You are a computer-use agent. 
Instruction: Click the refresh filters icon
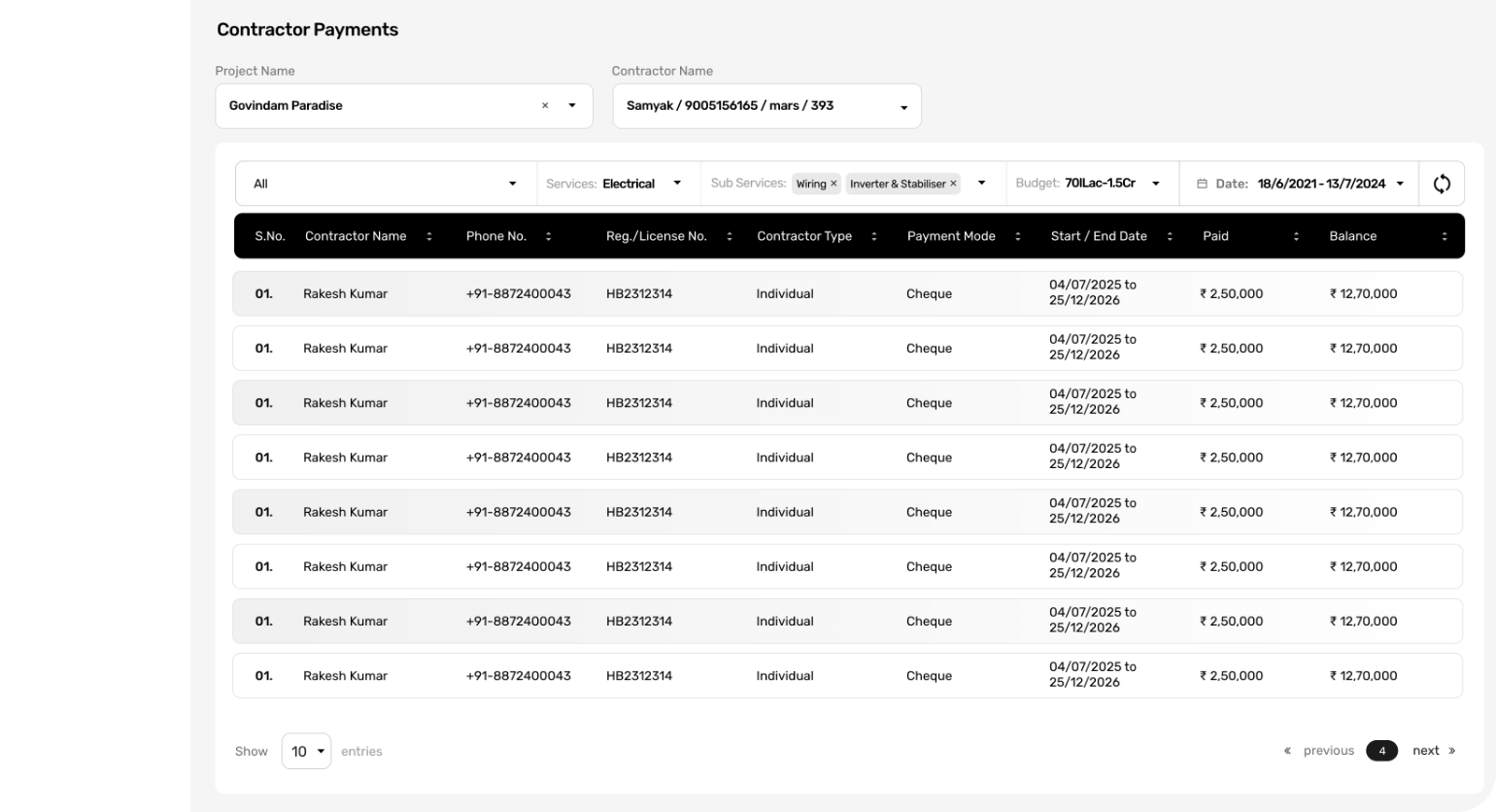(1442, 184)
